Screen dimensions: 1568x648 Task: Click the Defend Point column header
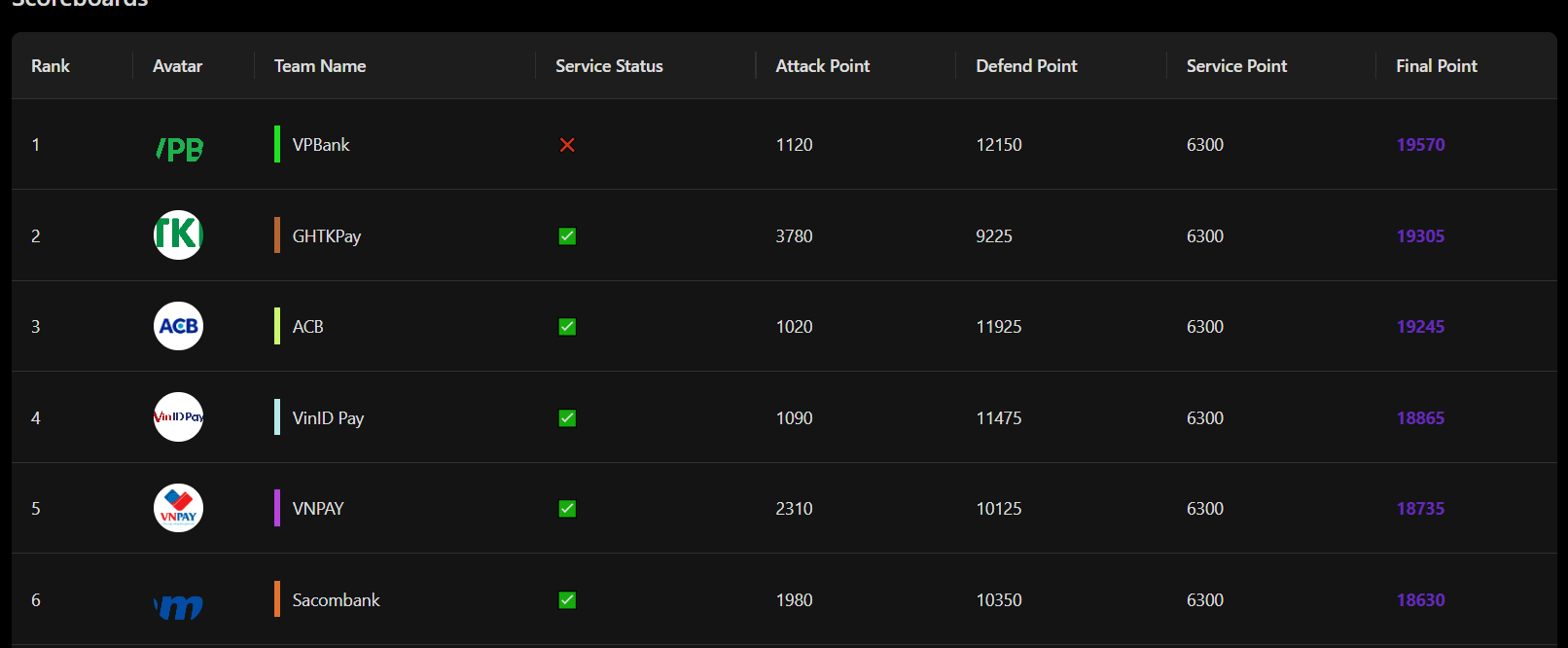[1026, 66]
